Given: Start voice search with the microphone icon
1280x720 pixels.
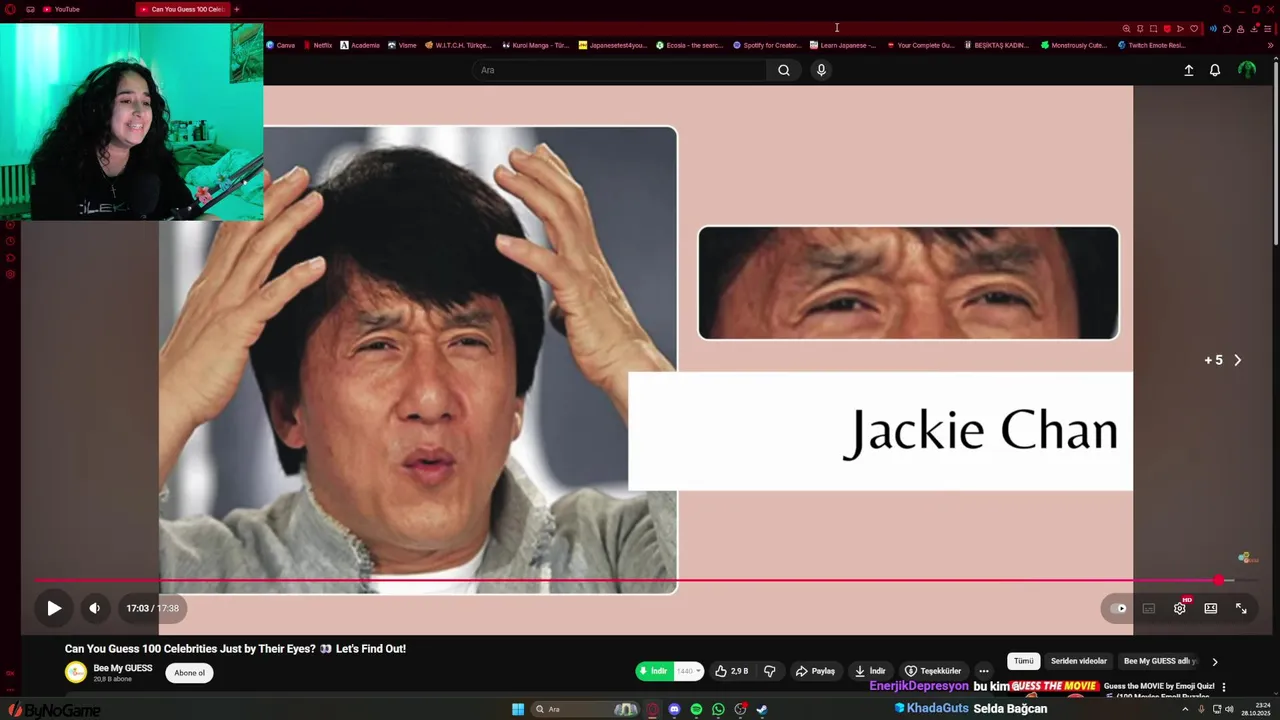Looking at the screenshot, I should click(x=821, y=70).
